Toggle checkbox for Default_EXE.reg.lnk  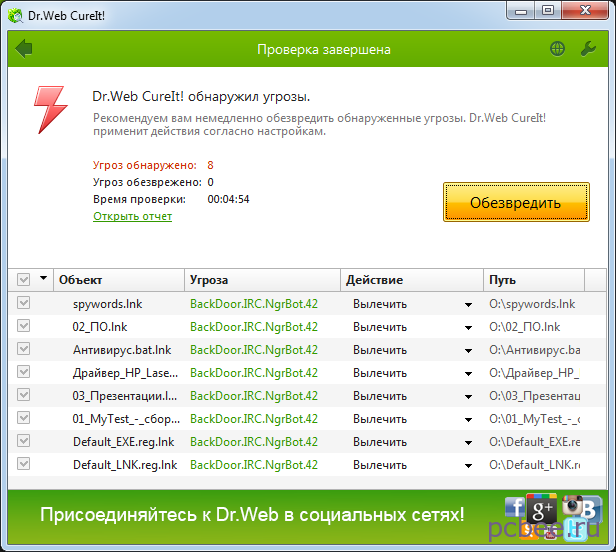point(24,441)
